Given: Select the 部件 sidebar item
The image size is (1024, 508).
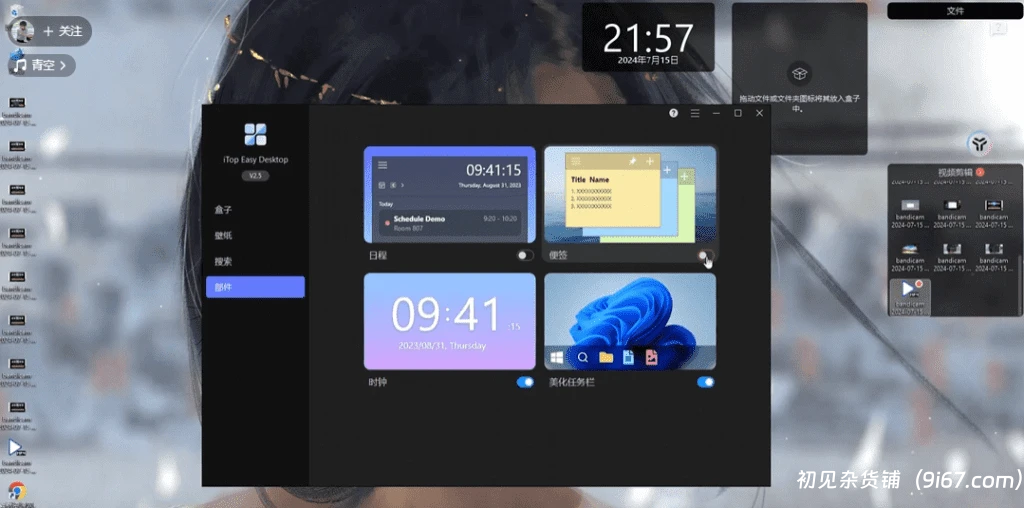Looking at the screenshot, I should pos(255,287).
